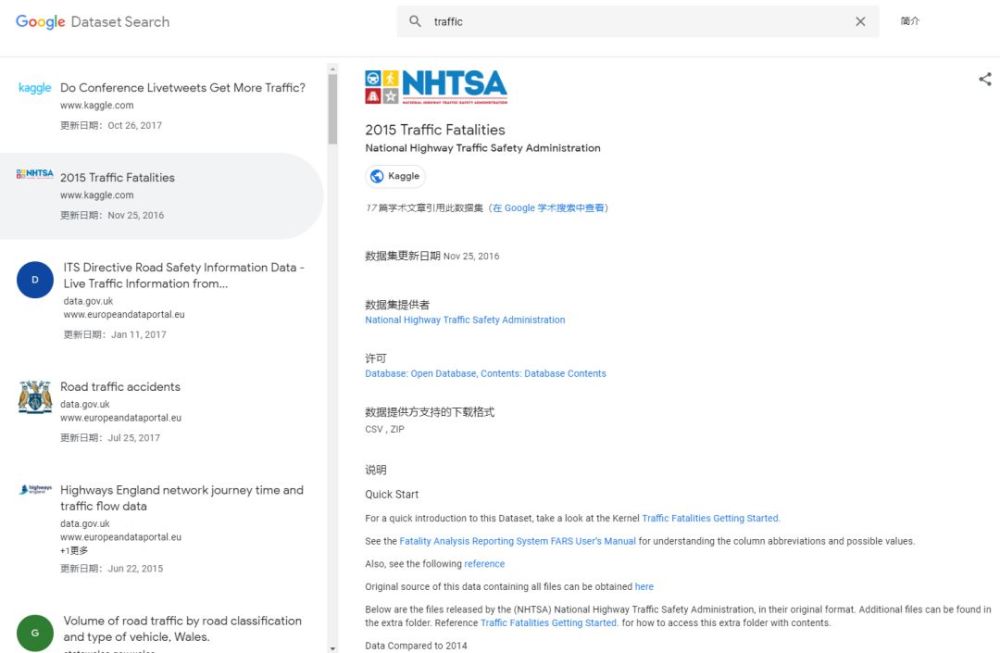Click www.europeandataportal.eu under Road traffic accidents
Screen dimensions: 1000x653
coord(121,418)
